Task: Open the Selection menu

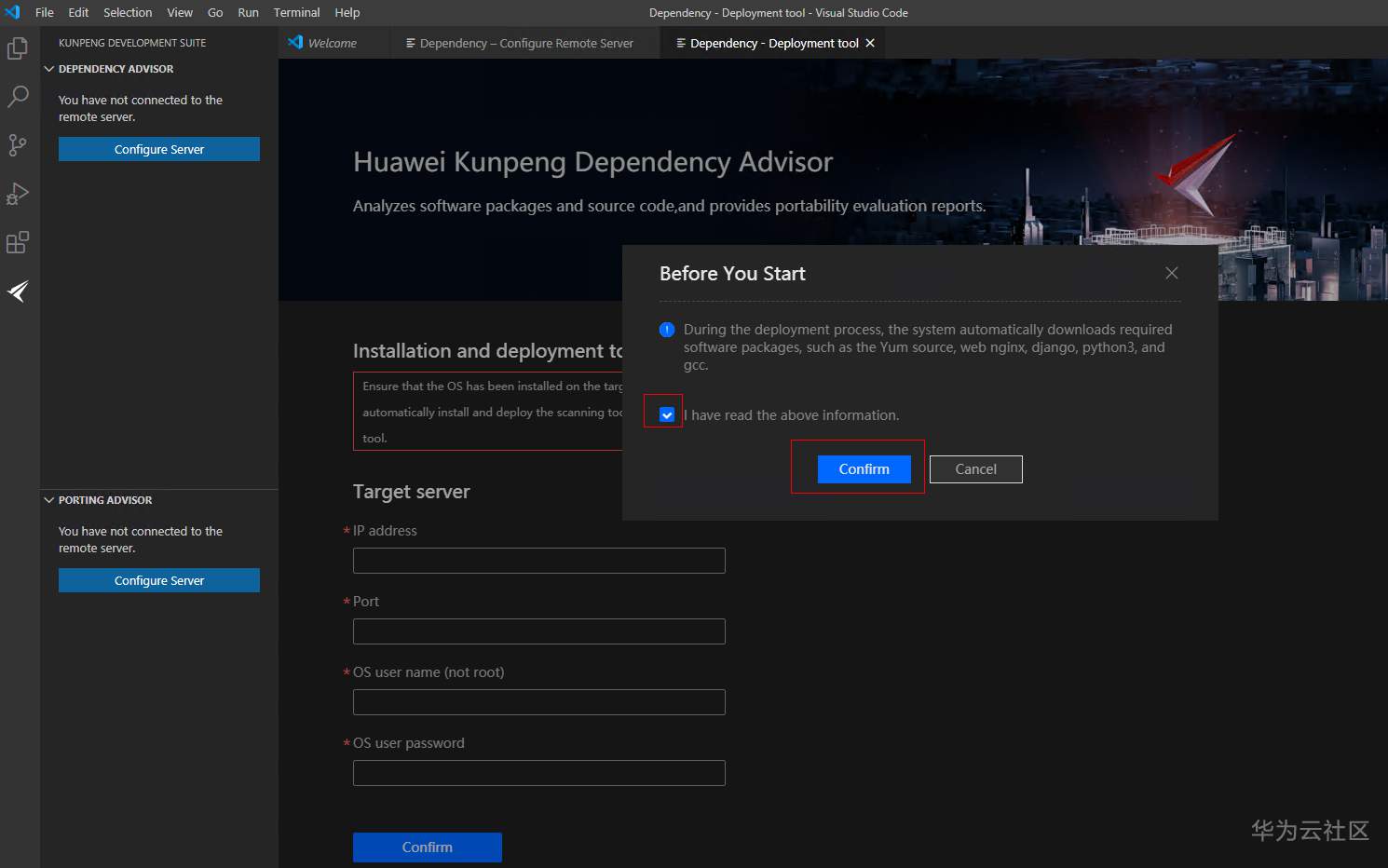Action: [128, 12]
